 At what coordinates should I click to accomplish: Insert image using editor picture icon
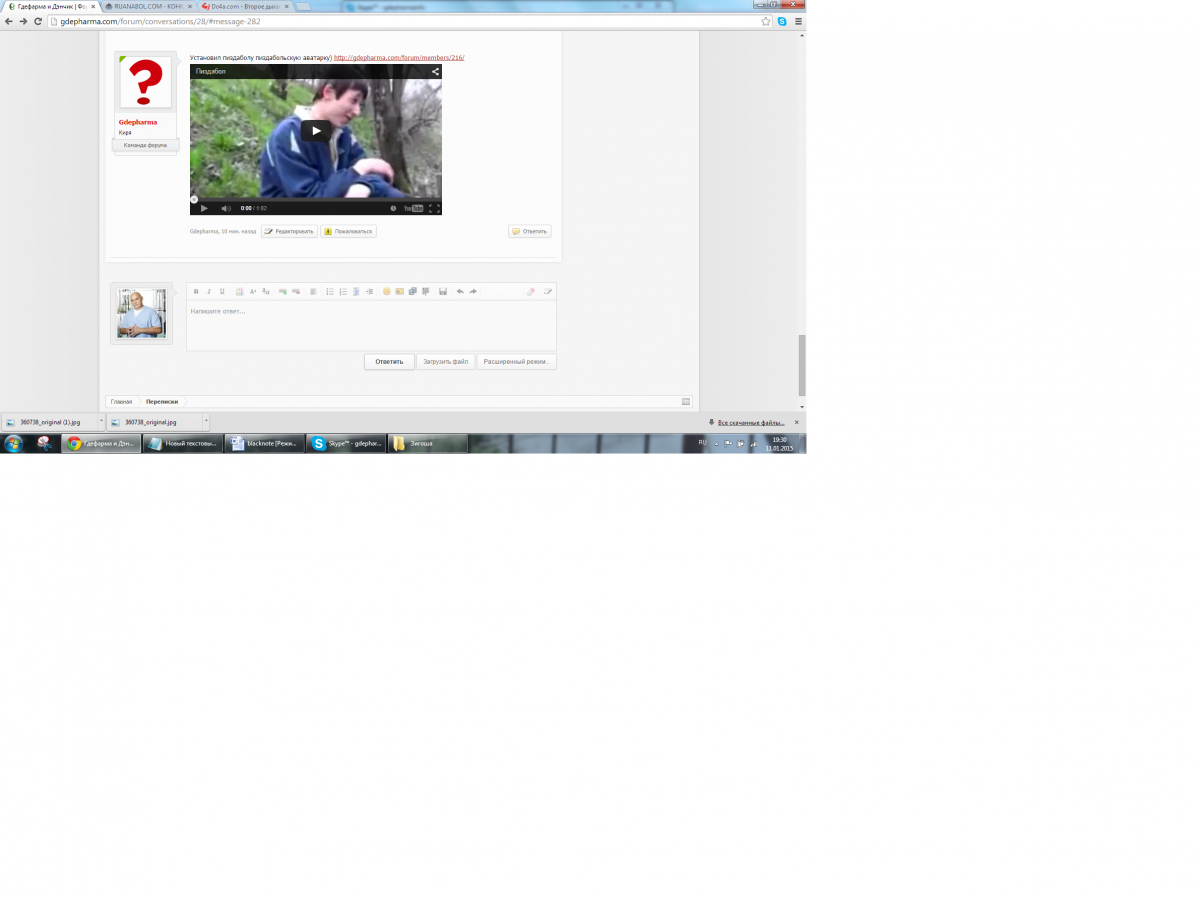click(399, 292)
